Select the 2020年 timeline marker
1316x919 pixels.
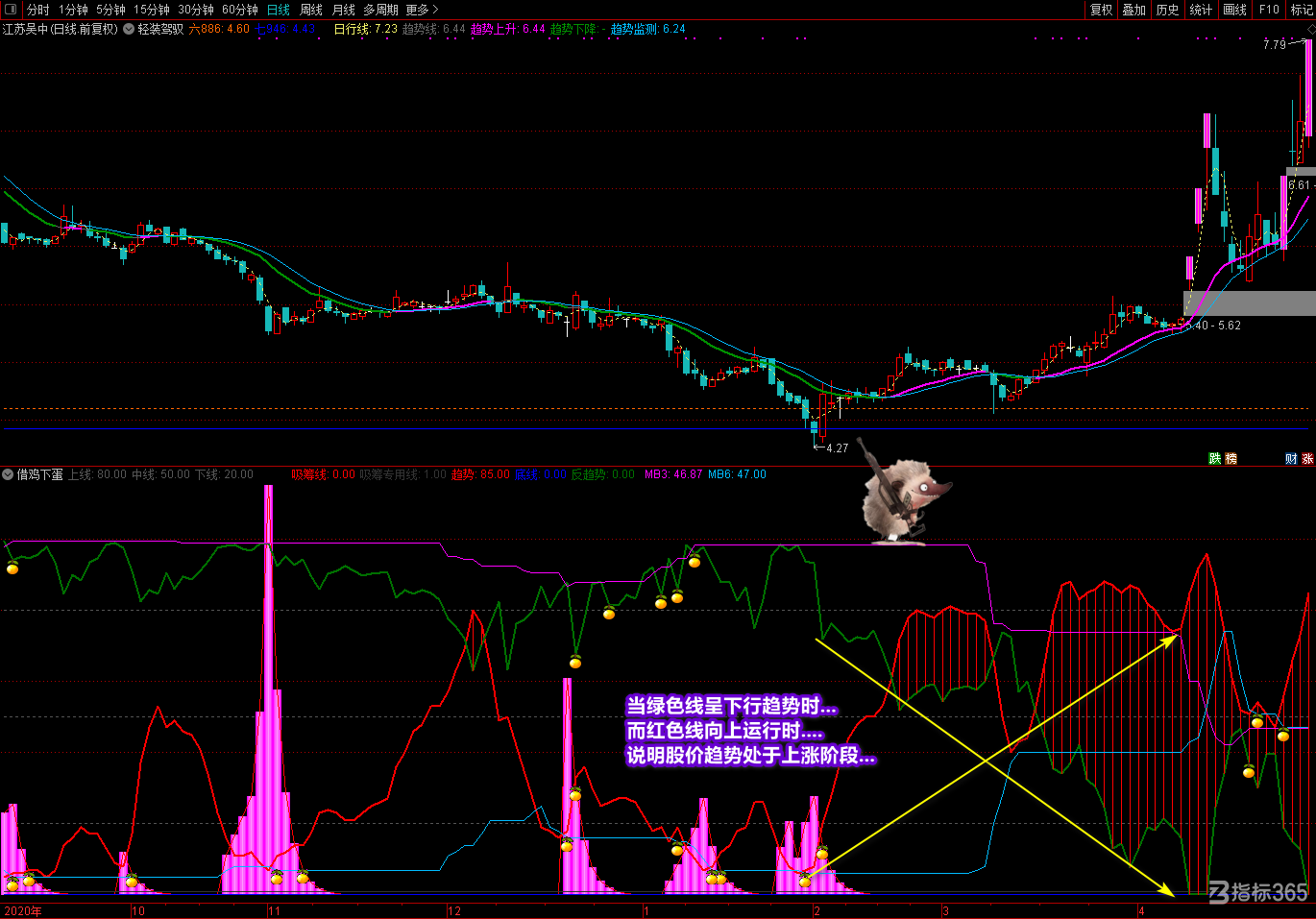tap(23, 910)
